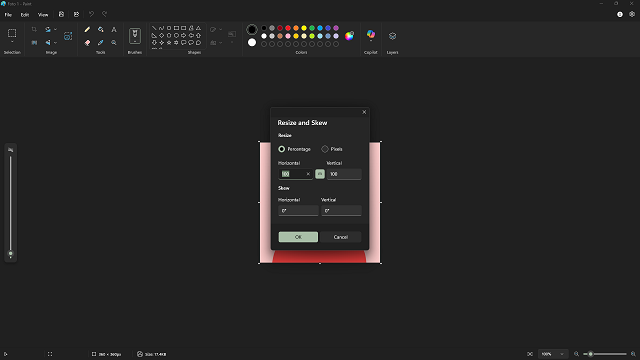640x360 pixels.
Task: Select the Percentage radio button
Action: pyautogui.click(x=282, y=149)
